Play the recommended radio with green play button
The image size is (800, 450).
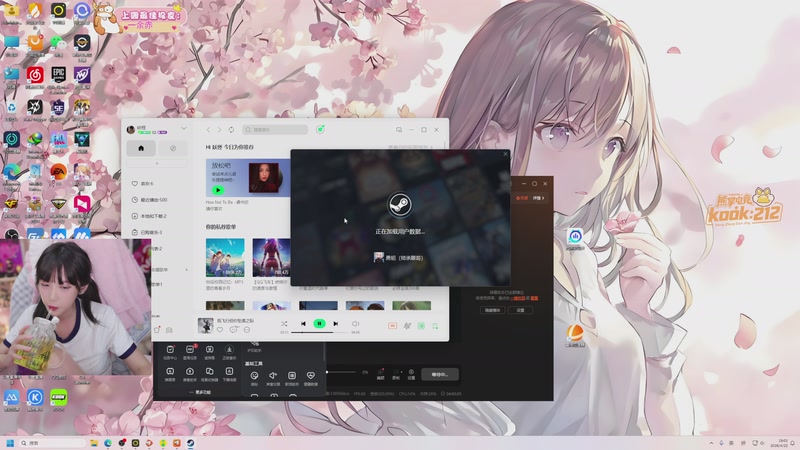[x=218, y=190]
